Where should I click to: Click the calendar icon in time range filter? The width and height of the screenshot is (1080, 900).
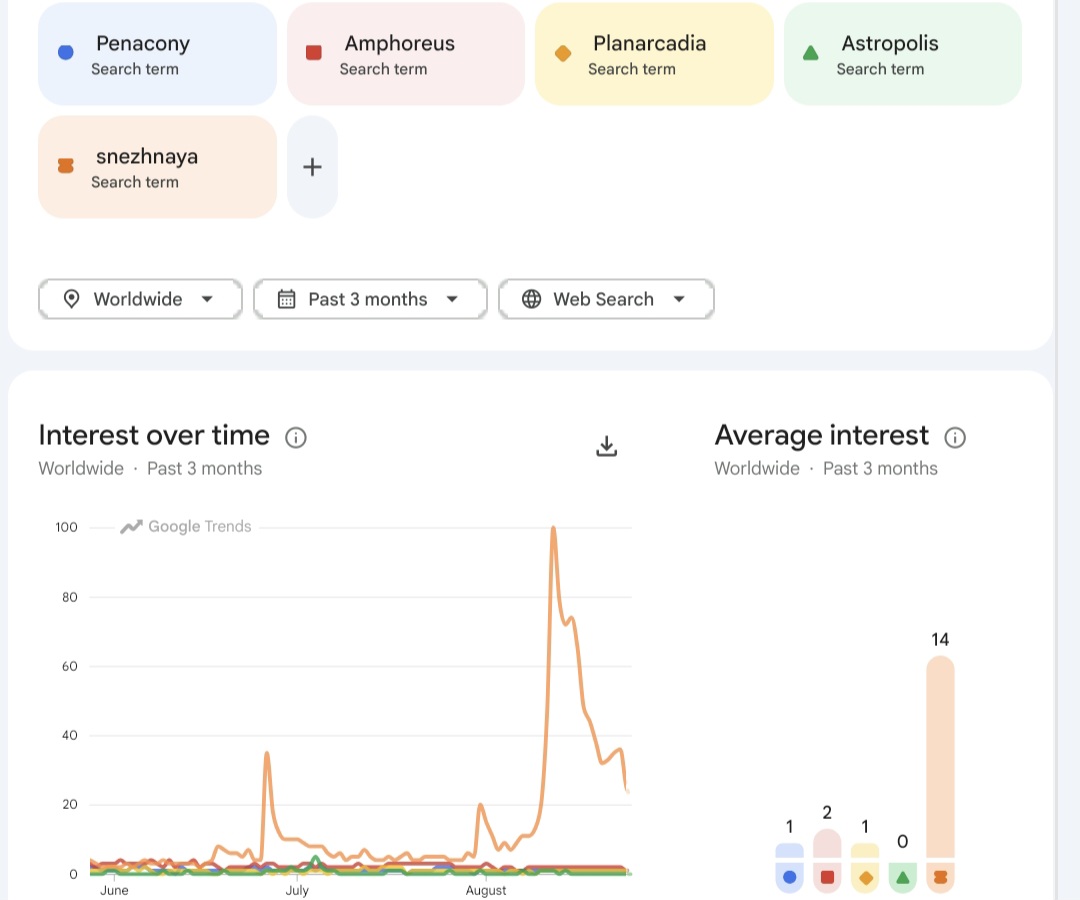click(287, 299)
